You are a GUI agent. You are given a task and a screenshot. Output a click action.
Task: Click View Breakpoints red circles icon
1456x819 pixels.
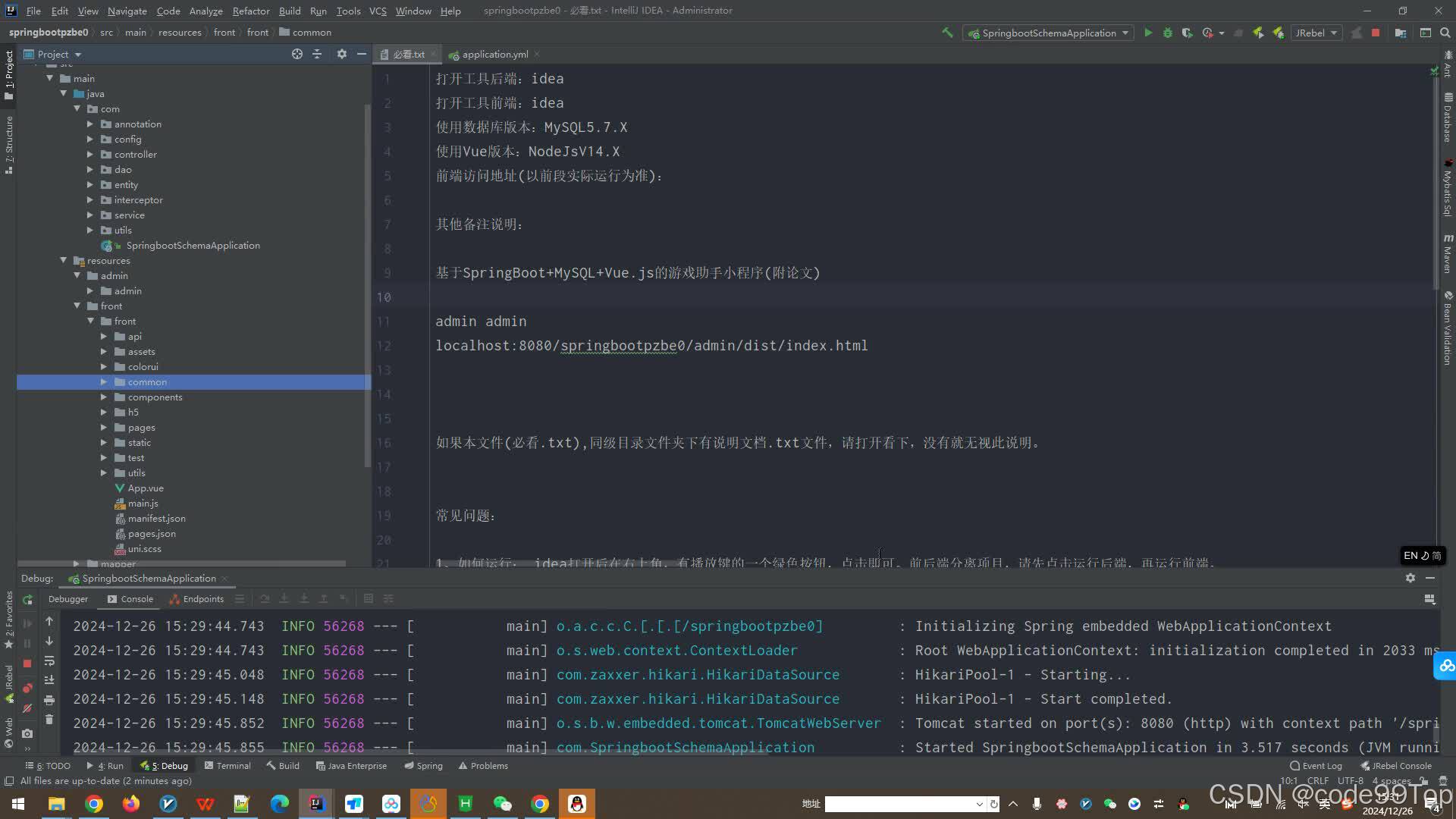coord(28,689)
